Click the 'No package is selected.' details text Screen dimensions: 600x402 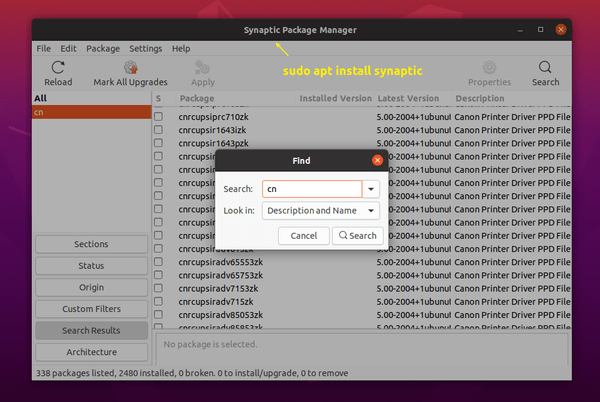click(210, 344)
